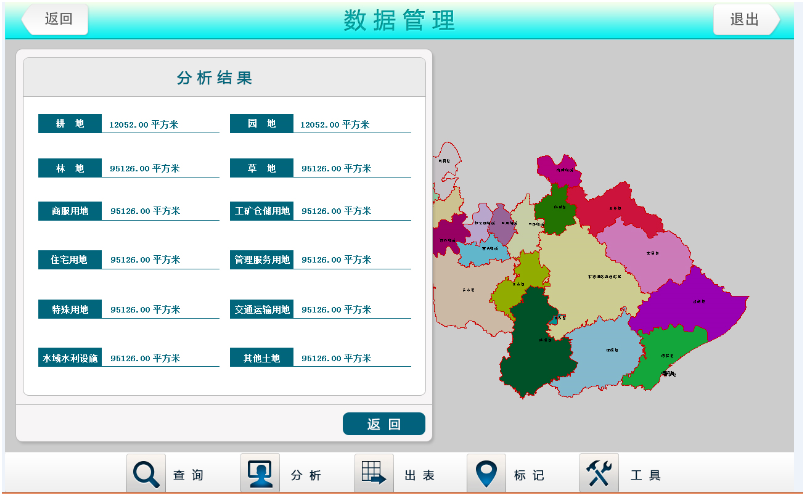This screenshot has width=805, height=496.
Task: Click the 退出 exit button
Action: [x=744, y=19]
